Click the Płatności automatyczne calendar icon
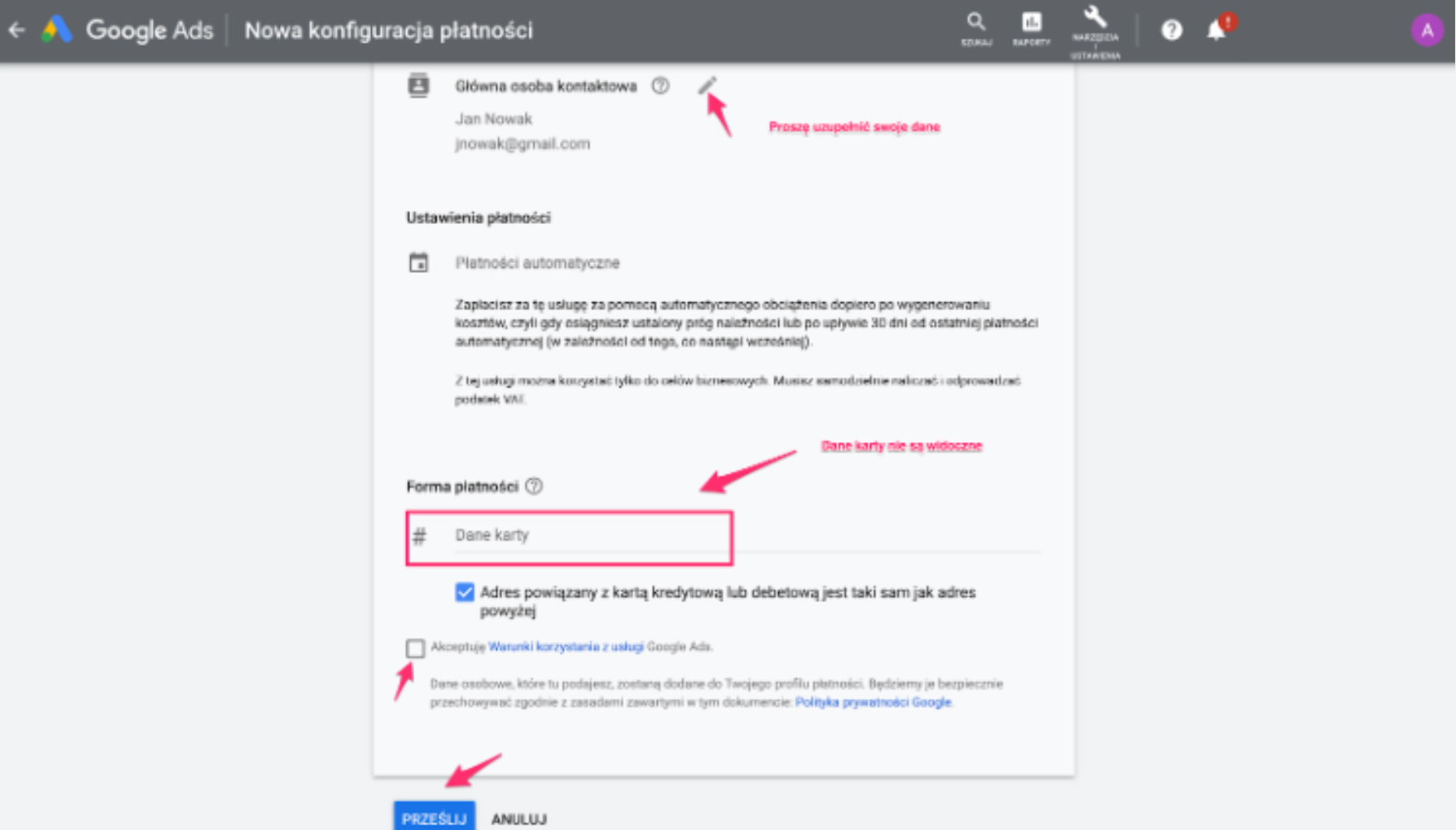The width and height of the screenshot is (1456, 830). tap(419, 262)
